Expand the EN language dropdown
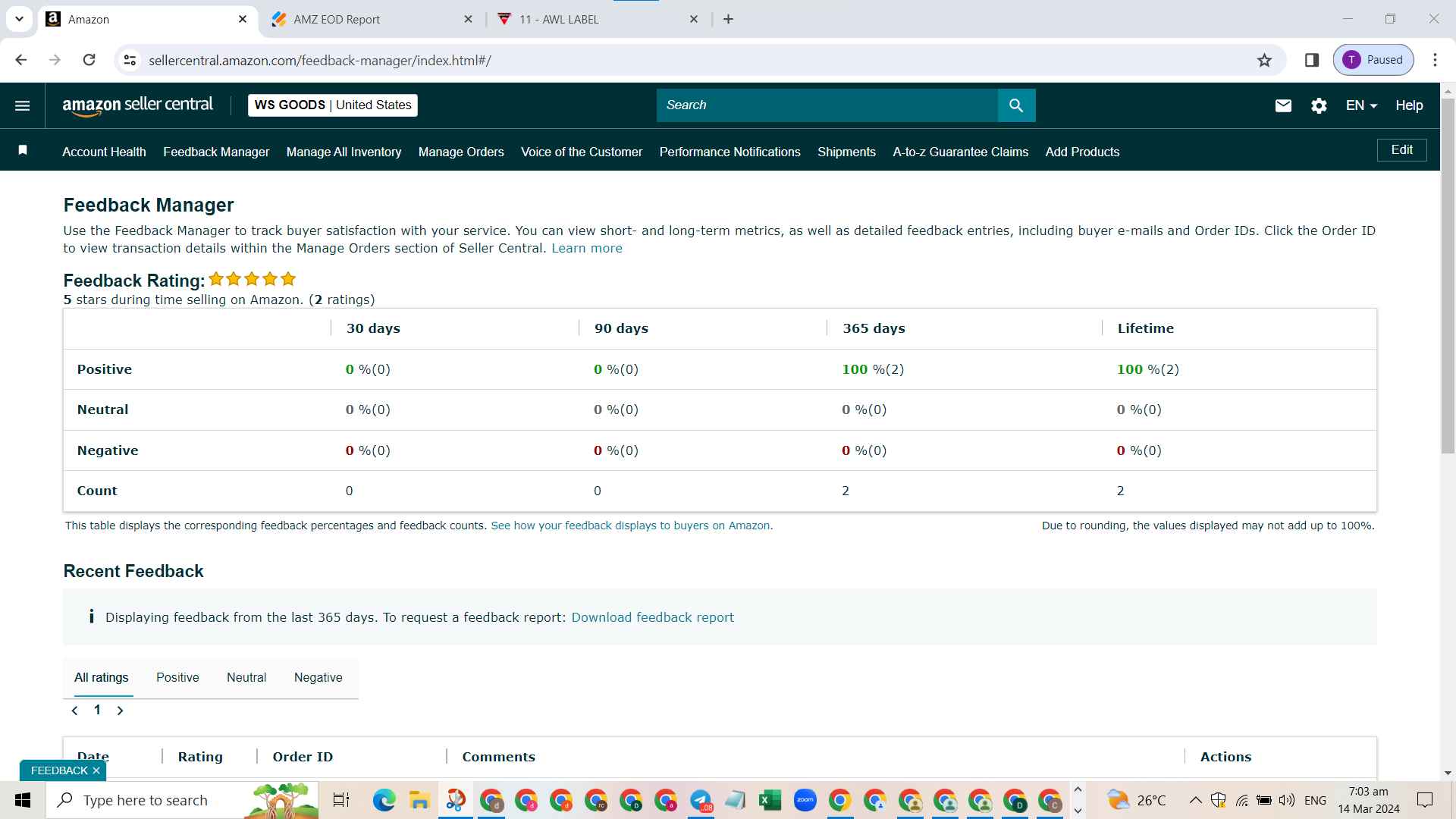The height and width of the screenshot is (819, 1456). click(x=1361, y=105)
